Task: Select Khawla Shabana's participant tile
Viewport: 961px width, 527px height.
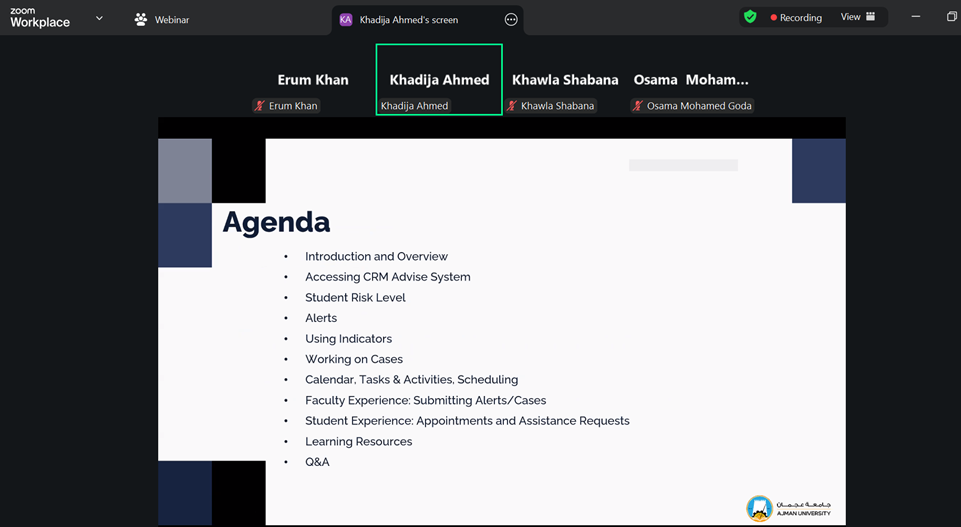Action: tap(565, 81)
